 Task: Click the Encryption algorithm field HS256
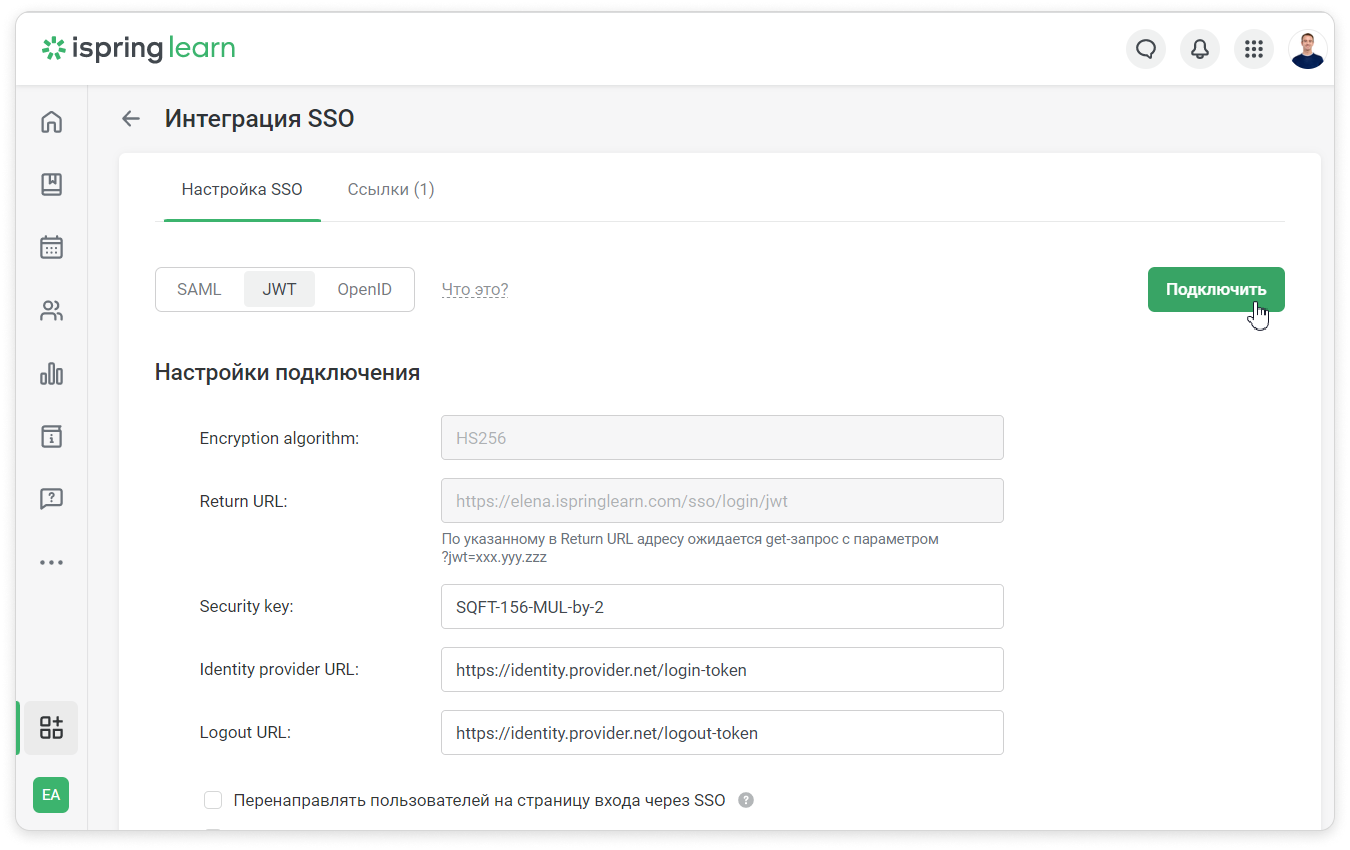(722, 438)
